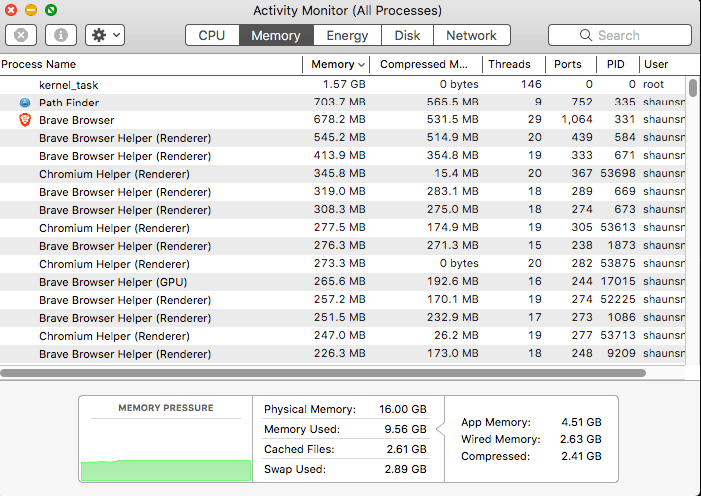The image size is (701, 496).
Task: Open the Energy tab
Action: (347, 35)
